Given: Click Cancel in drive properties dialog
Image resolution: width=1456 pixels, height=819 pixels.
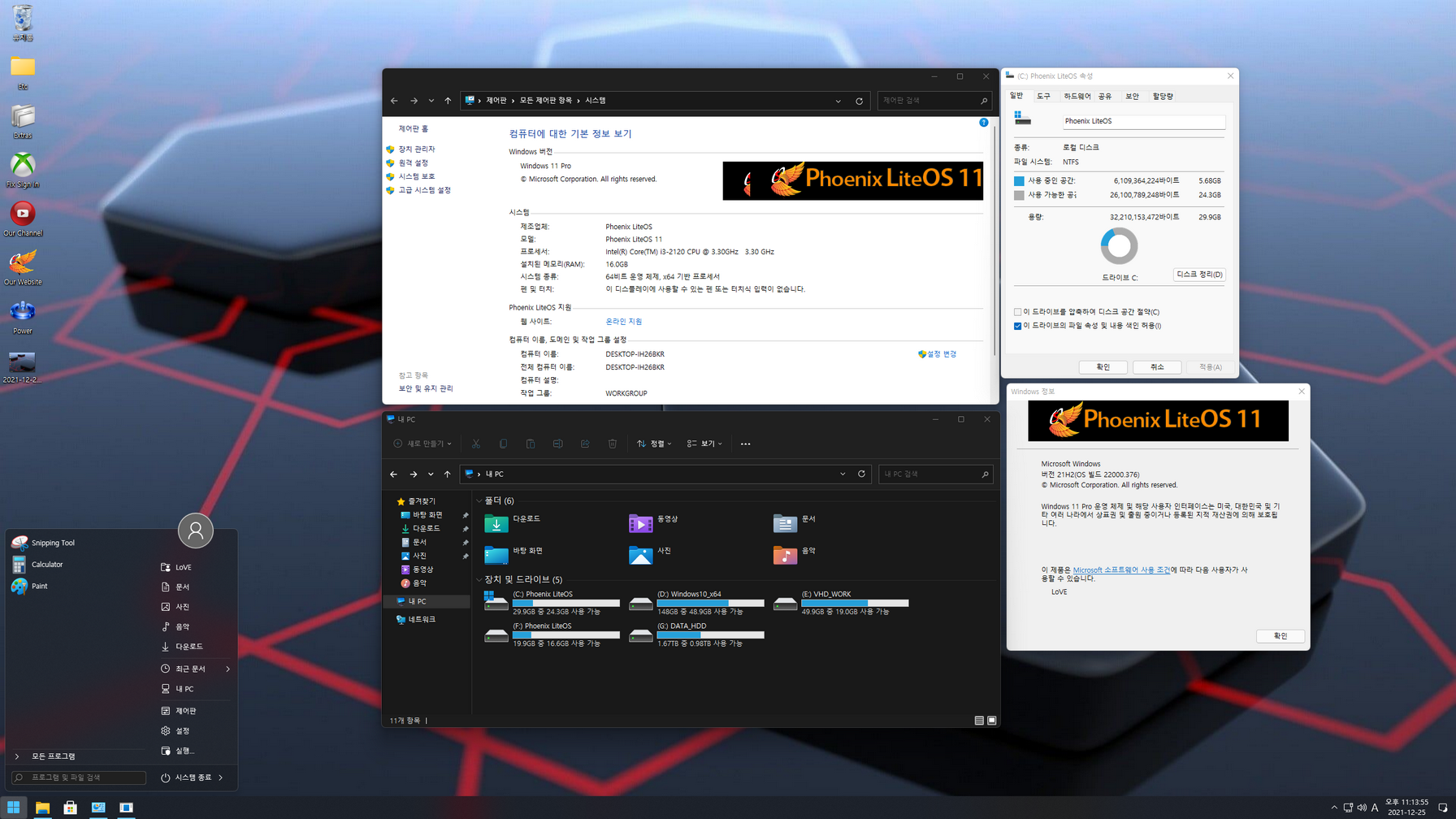Looking at the screenshot, I should pos(1157,367).
